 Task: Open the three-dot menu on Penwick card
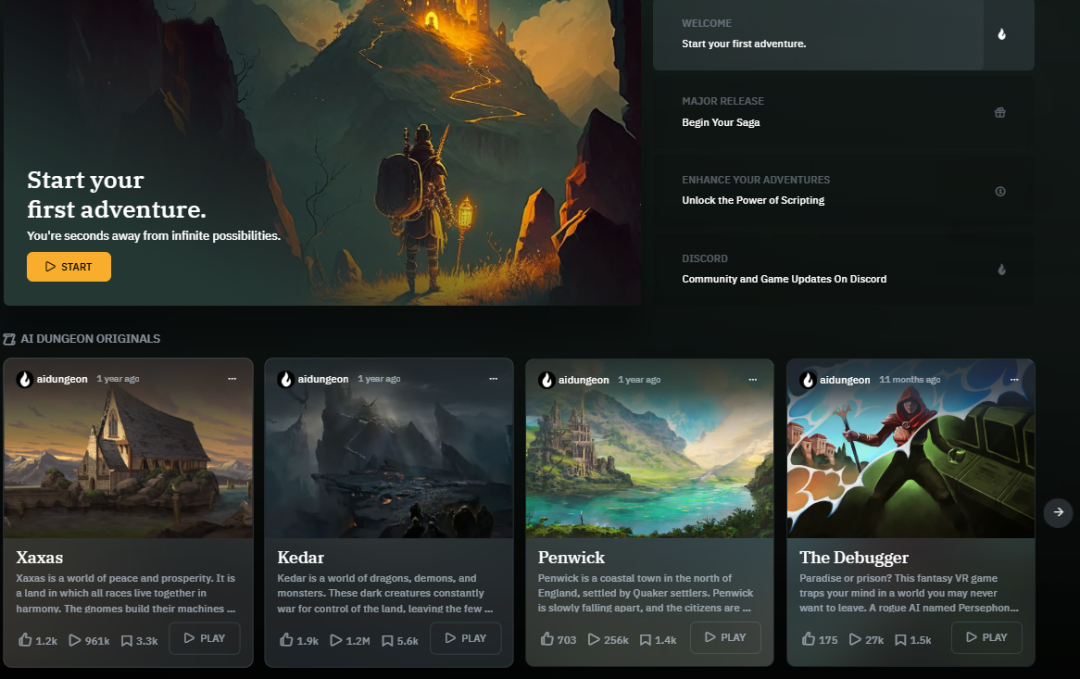tap(753, 379)
